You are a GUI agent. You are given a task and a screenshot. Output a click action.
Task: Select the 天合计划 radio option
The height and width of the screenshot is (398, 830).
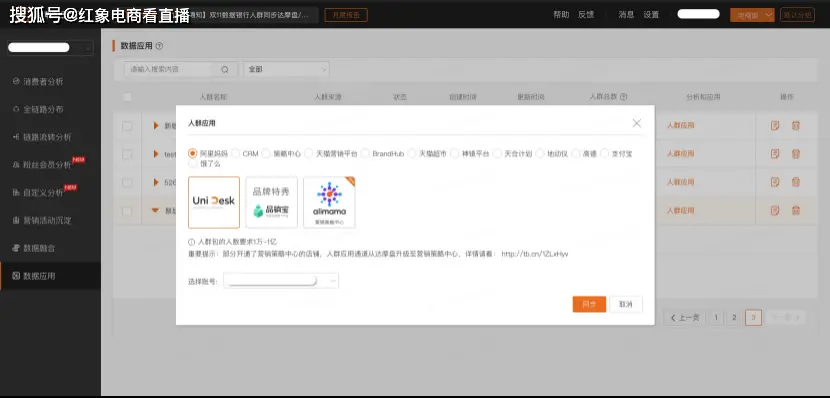(x=497, y=153)
